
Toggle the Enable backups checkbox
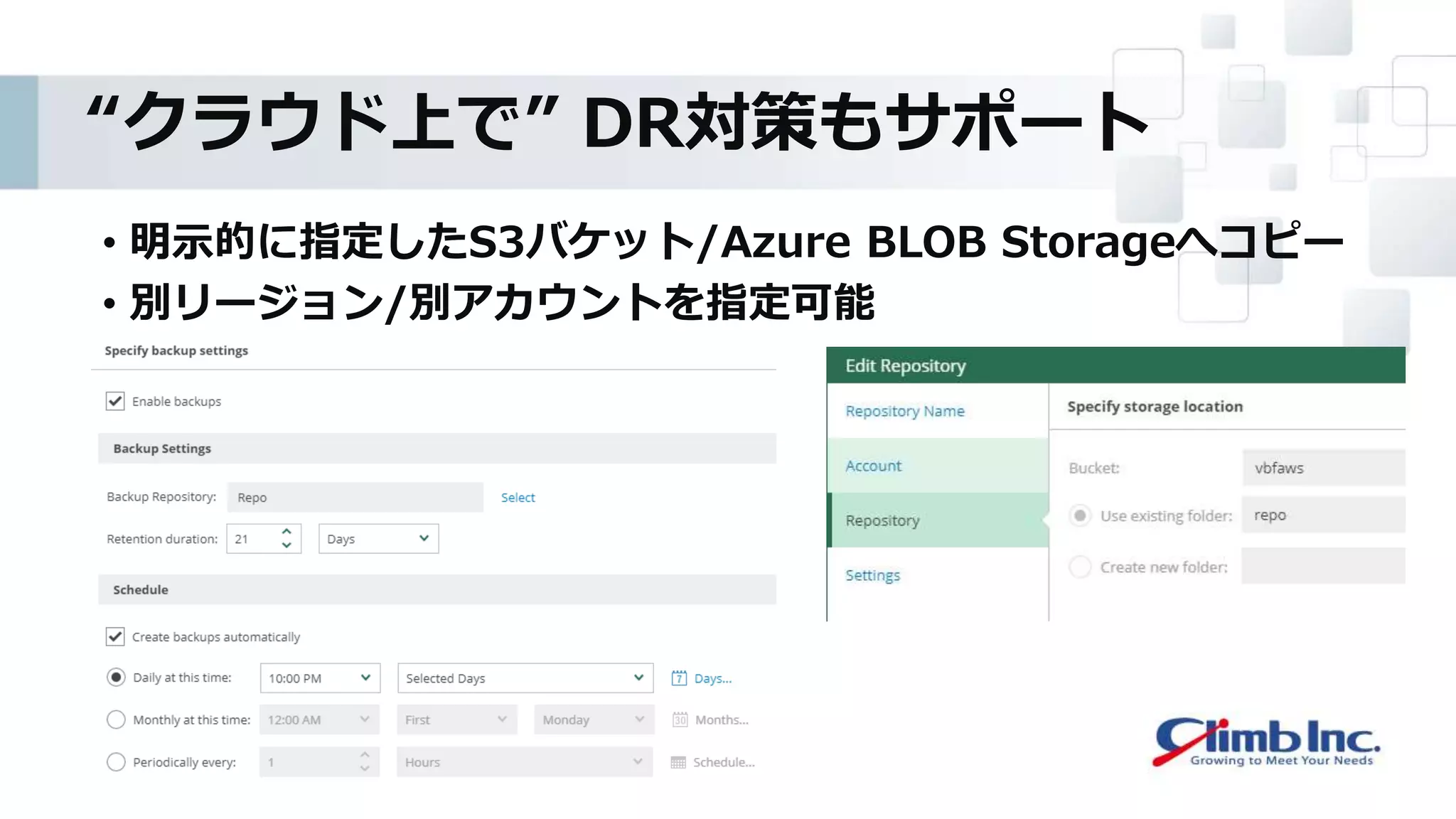click(115, 401)
